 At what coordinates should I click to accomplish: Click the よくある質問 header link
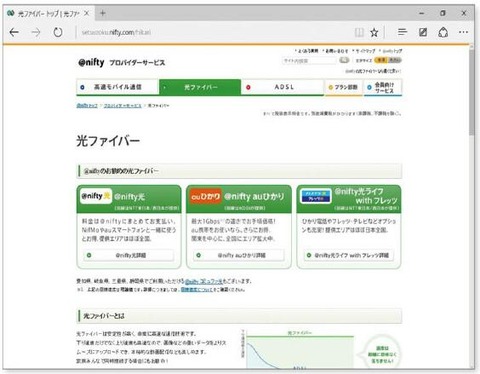tap(308, 51)
